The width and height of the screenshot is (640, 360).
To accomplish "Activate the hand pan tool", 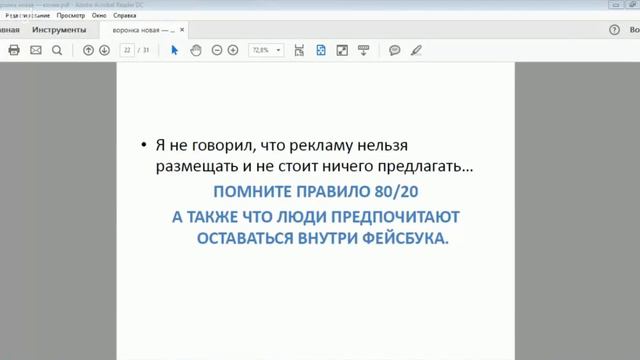I will click(196, 50).
